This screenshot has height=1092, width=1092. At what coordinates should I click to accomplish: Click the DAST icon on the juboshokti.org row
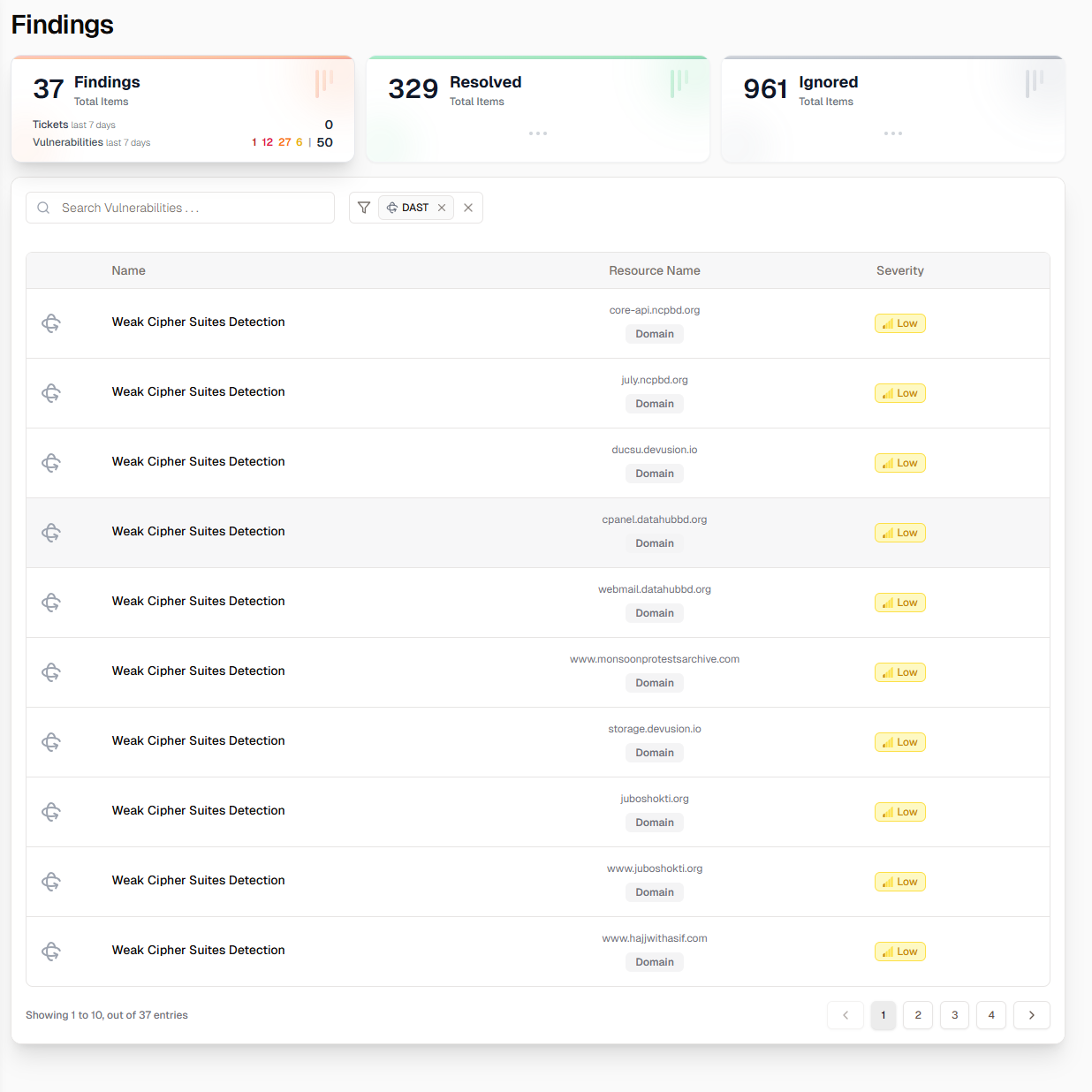pyautogui.click(x=50, y=811)
